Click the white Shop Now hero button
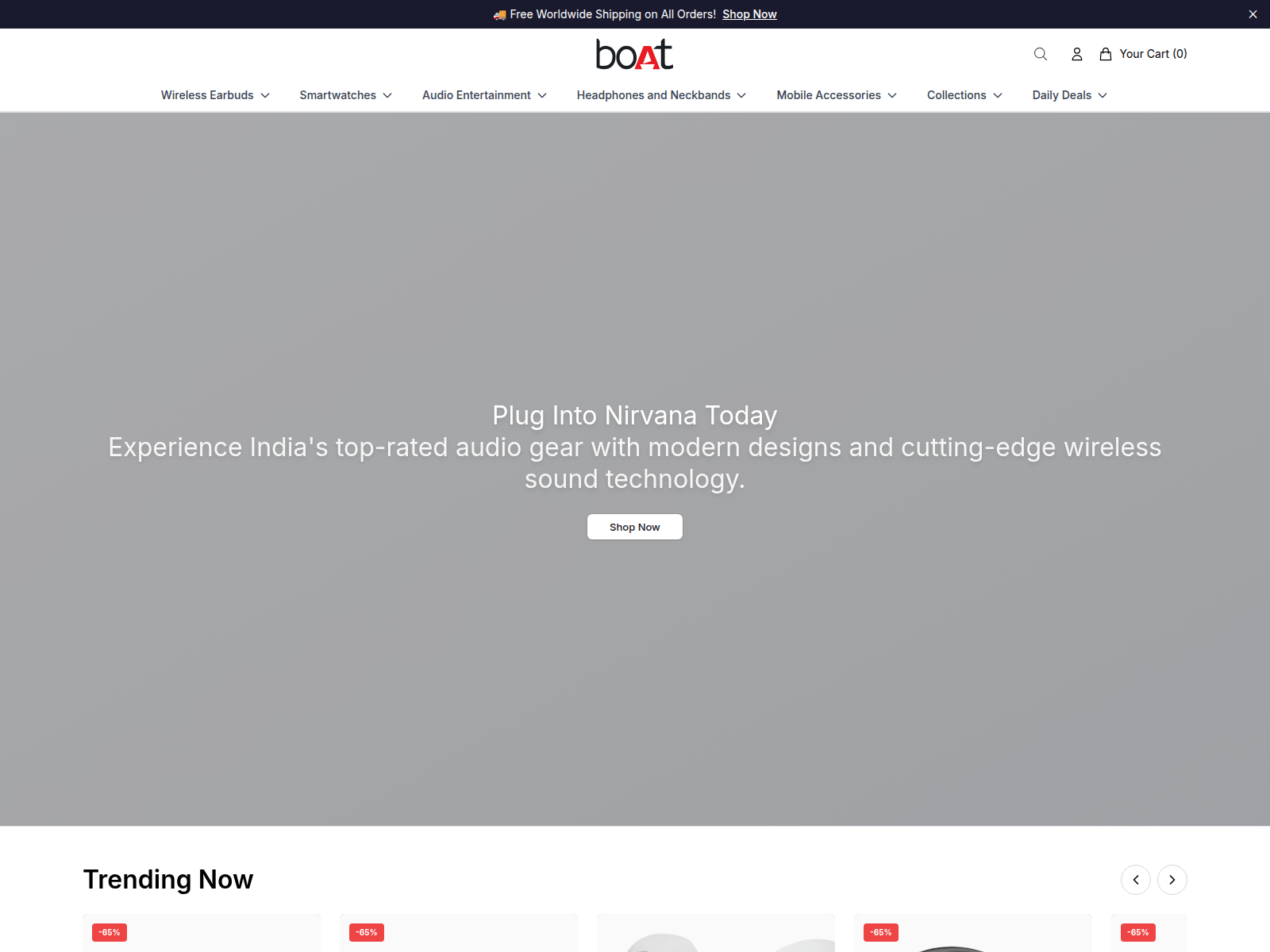This screenshot has height=952, width=1270. [635, 527]
